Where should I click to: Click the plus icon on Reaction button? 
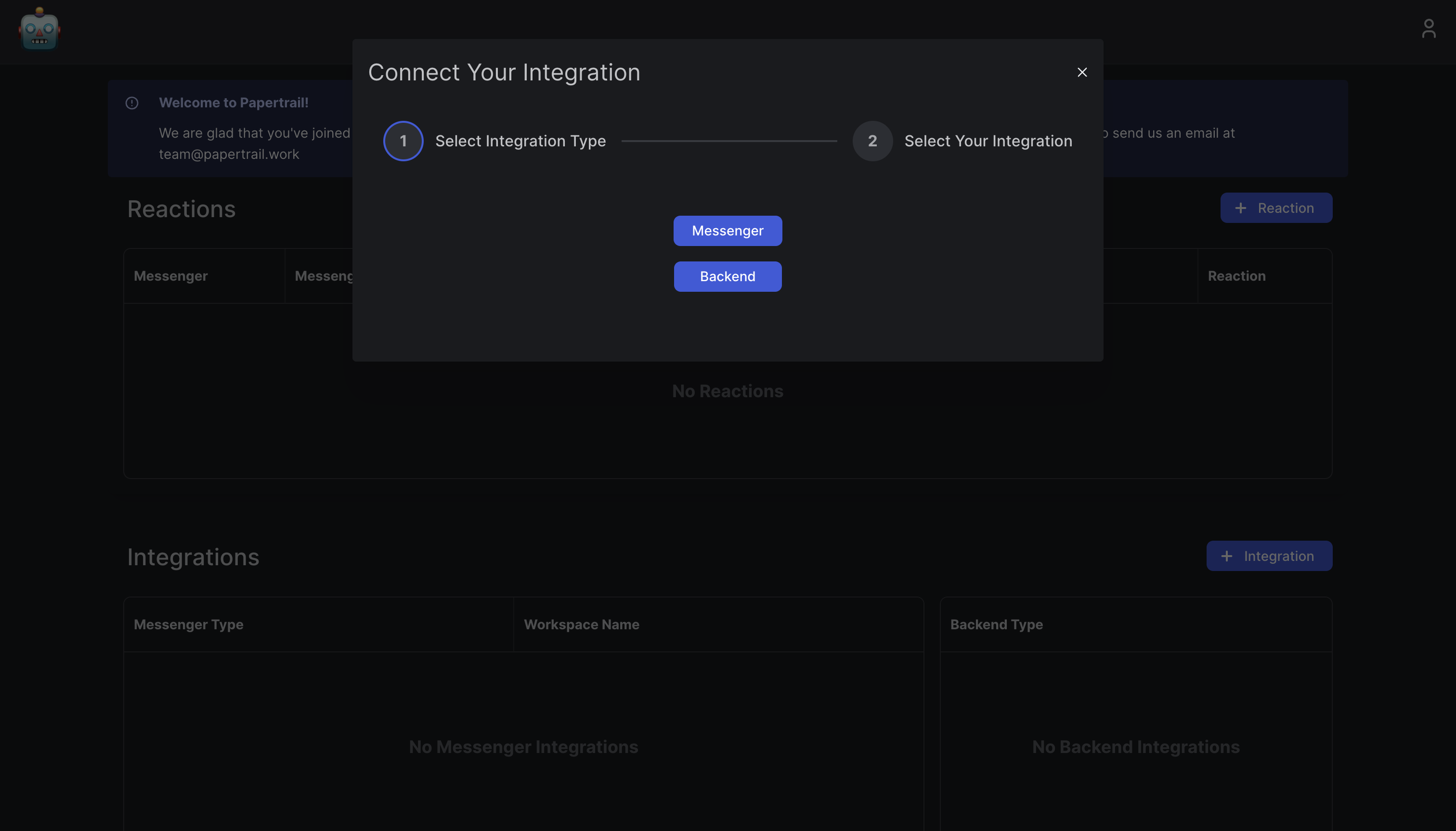pos(1240,208)
